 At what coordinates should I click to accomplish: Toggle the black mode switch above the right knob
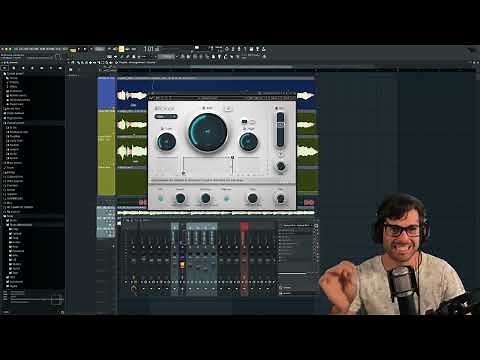tap(244, 122)
